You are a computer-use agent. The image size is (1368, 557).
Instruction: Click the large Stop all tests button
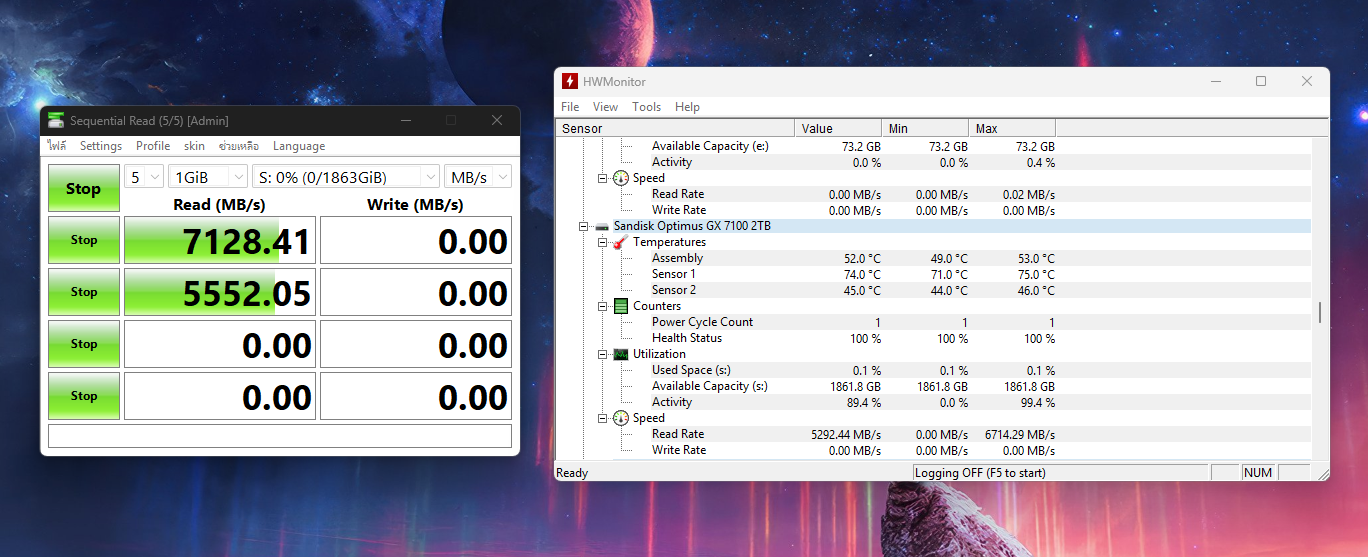(84, 189)
